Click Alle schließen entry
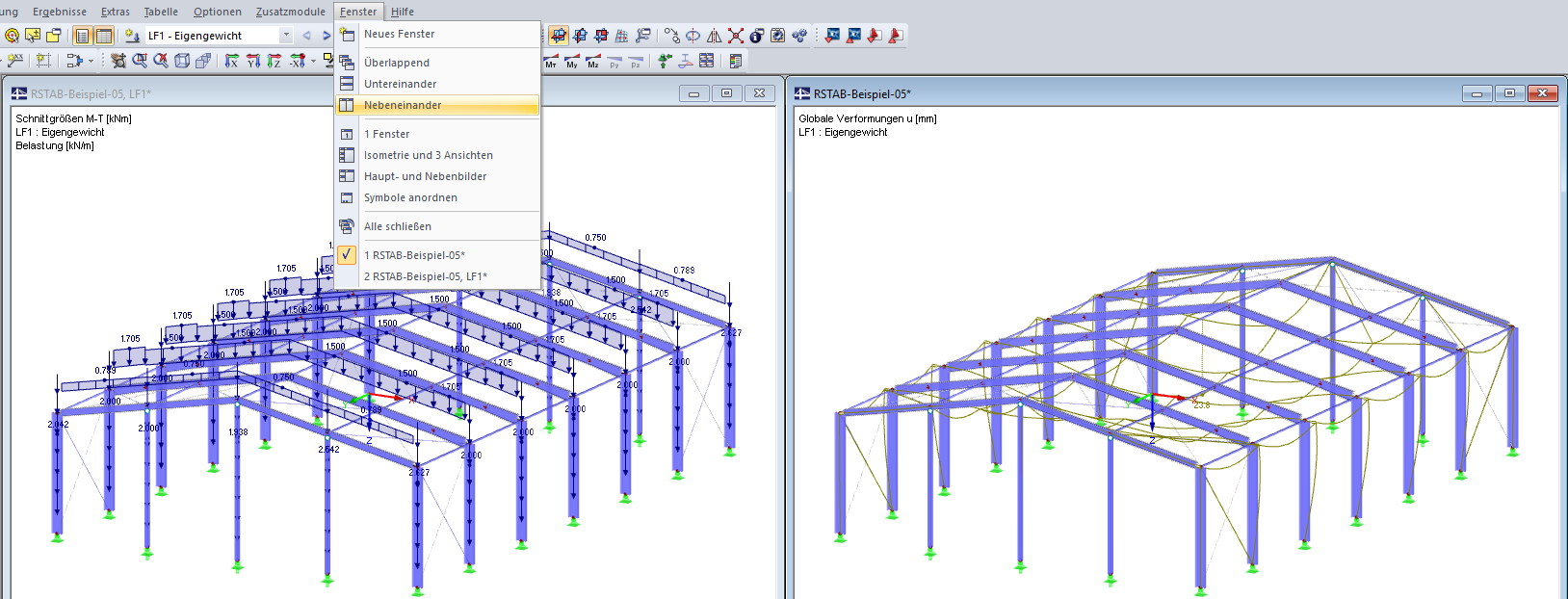The height and width of the screenshot is (599, 1568). pos(437,226)
